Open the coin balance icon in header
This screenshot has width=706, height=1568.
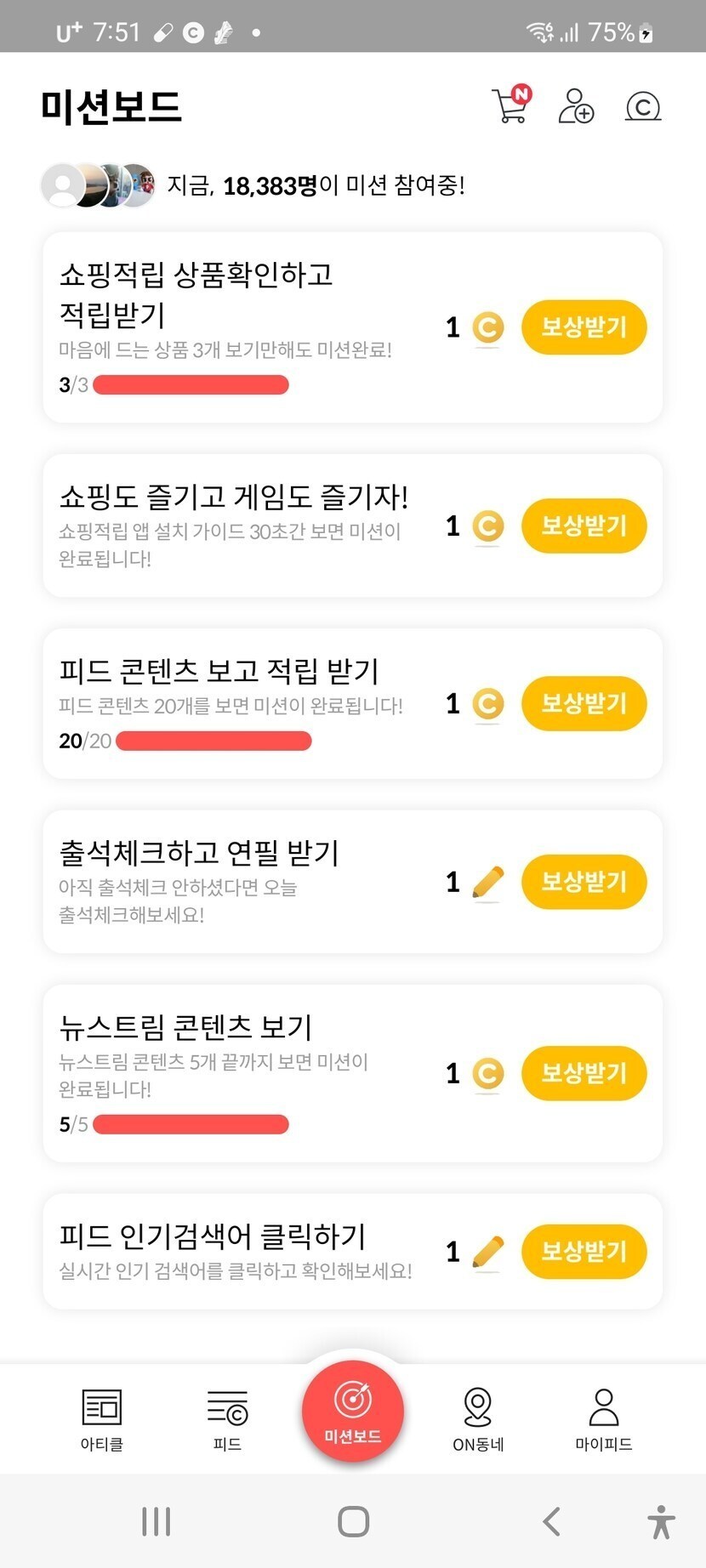[x=643, y=106]
